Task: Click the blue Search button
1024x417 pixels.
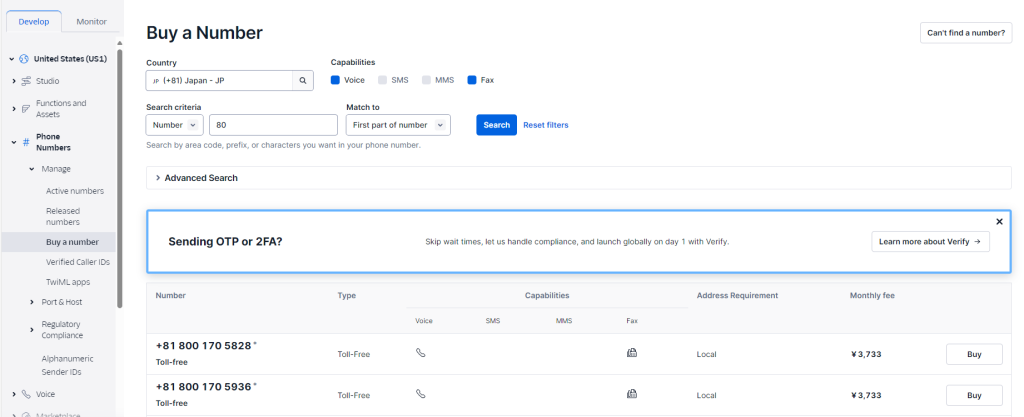Action: (496, 125)
